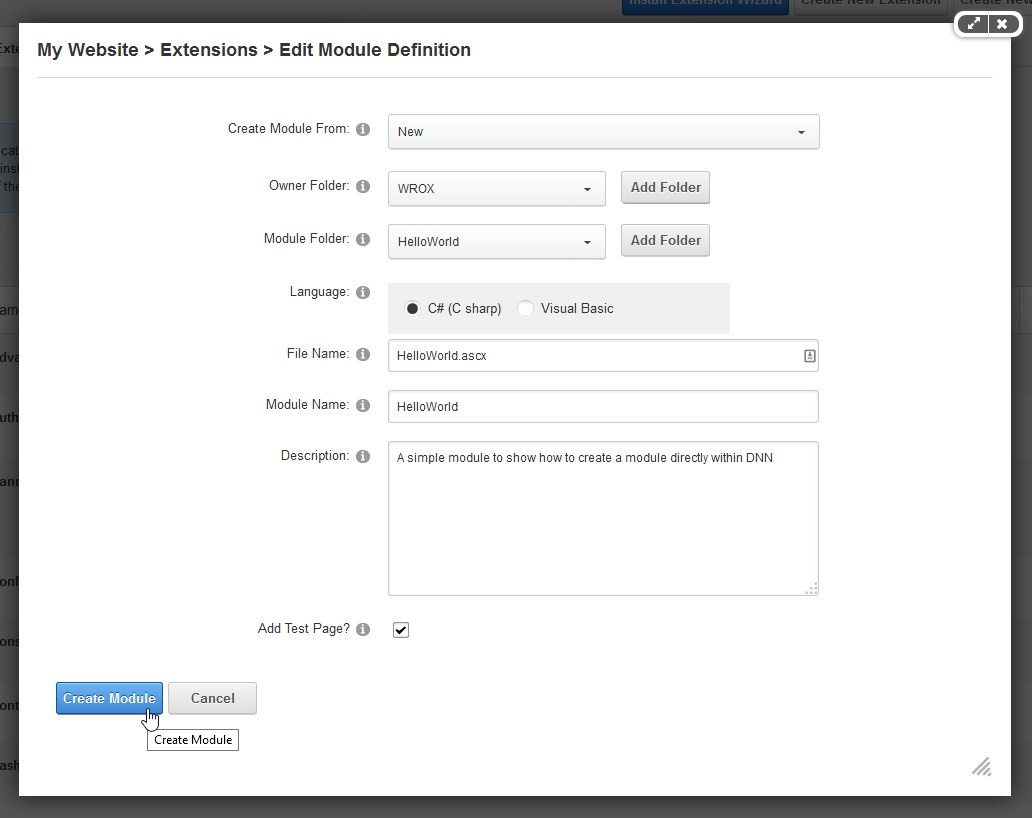Click info icon beside File Name

click(363, 355)
